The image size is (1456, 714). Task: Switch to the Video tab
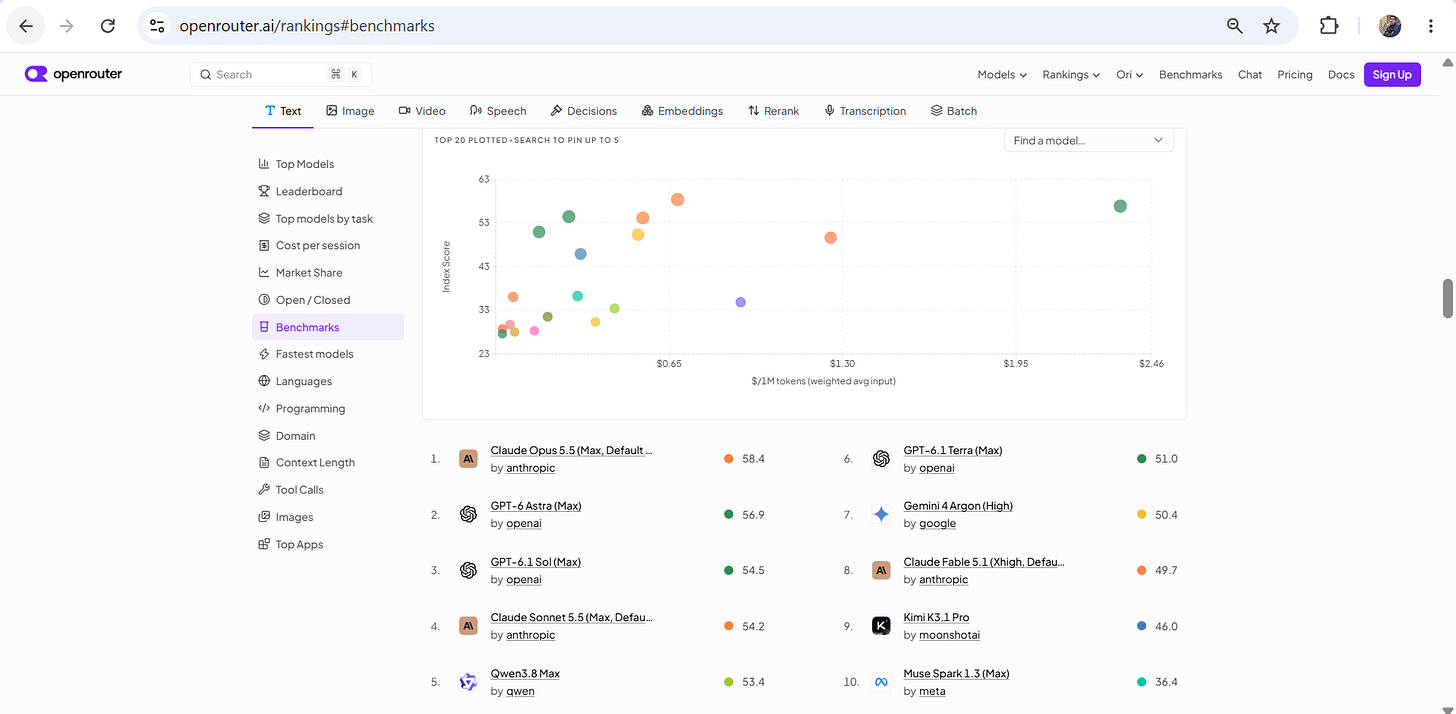click(x=422, y=111)
